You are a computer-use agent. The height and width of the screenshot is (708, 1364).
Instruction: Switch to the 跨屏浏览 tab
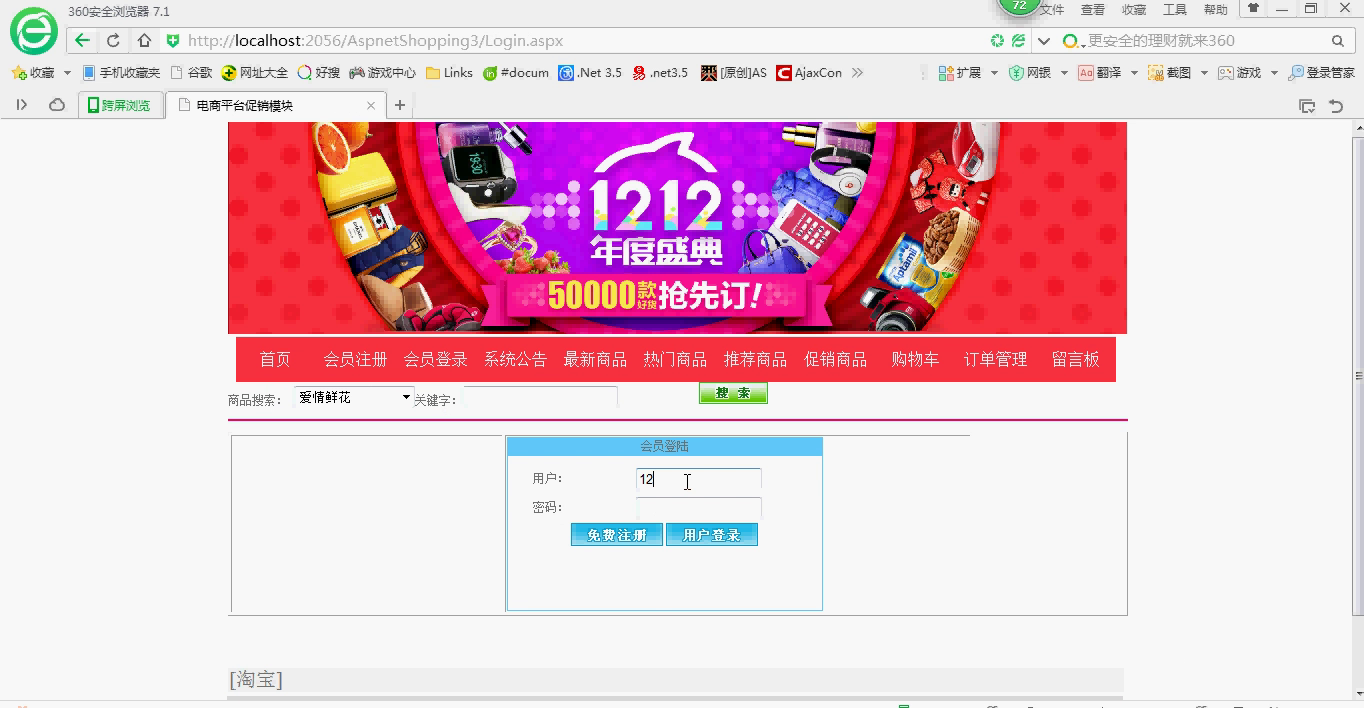[120, 105]
